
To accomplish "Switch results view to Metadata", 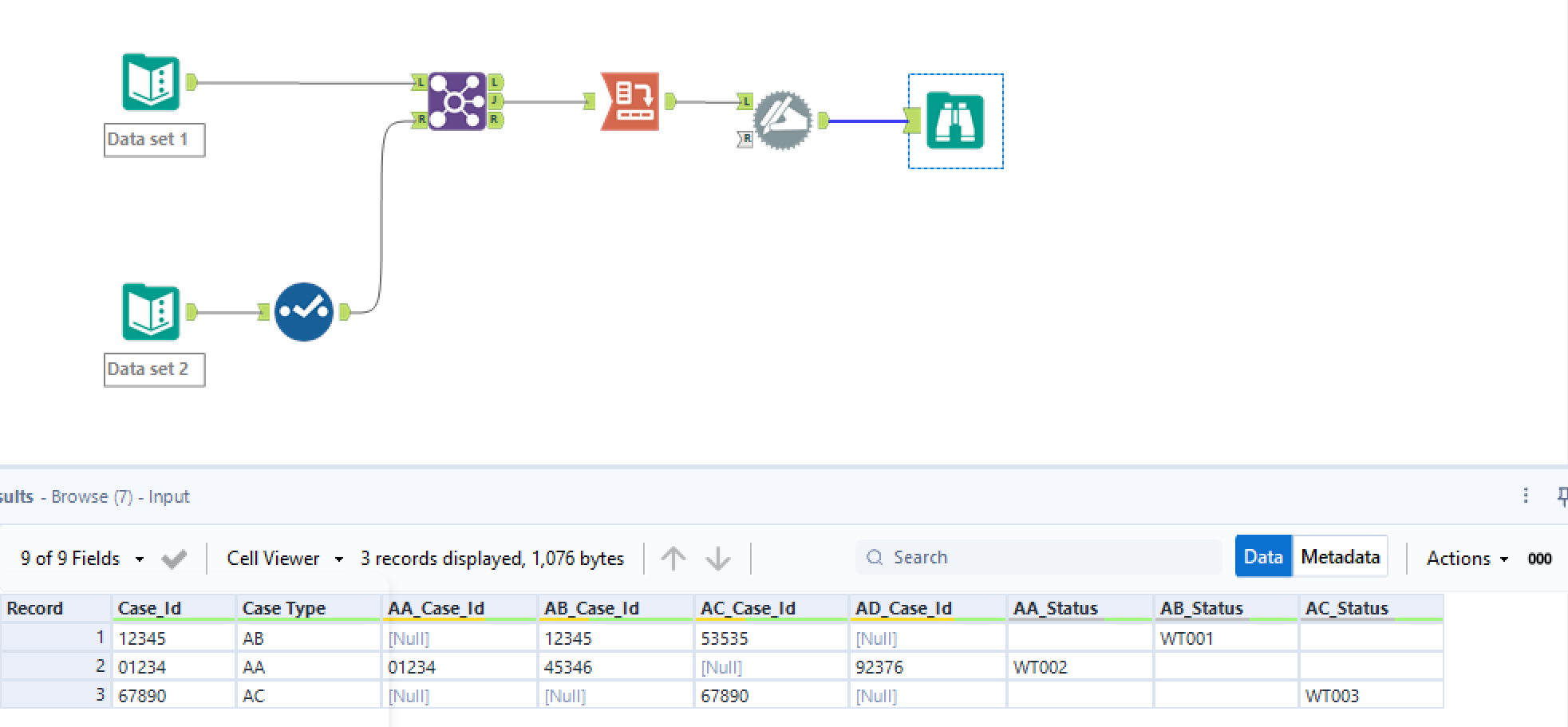I will pyautogui.click(x=1339, y=556).
